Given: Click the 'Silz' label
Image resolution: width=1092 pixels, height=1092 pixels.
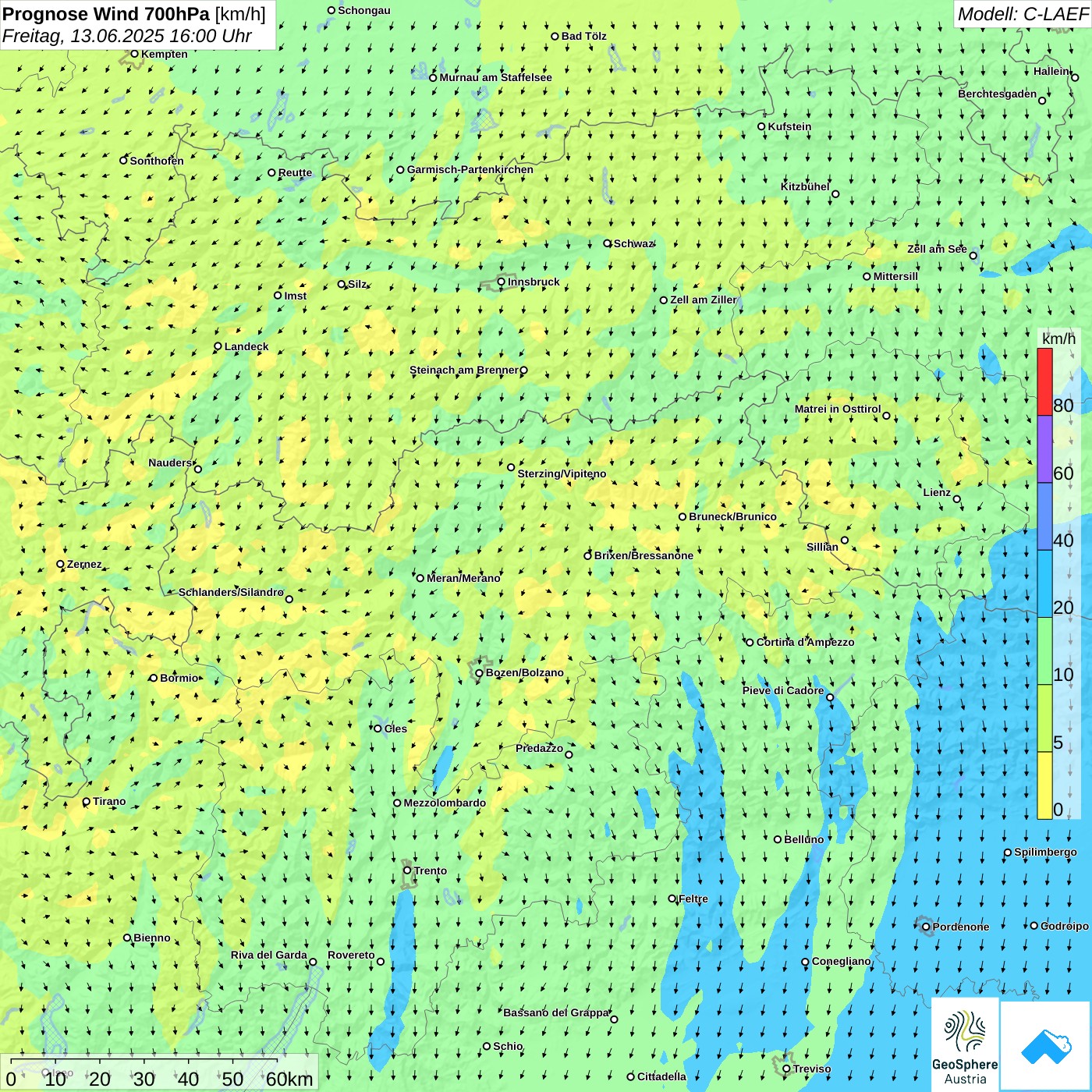Looking at the screenshot, I should (x=357, y=284).
